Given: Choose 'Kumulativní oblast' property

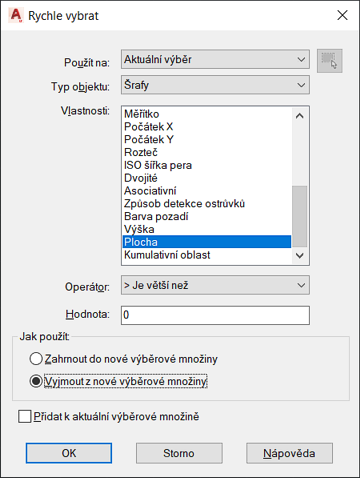Looking at the screenshot, I should coord(207,255).
